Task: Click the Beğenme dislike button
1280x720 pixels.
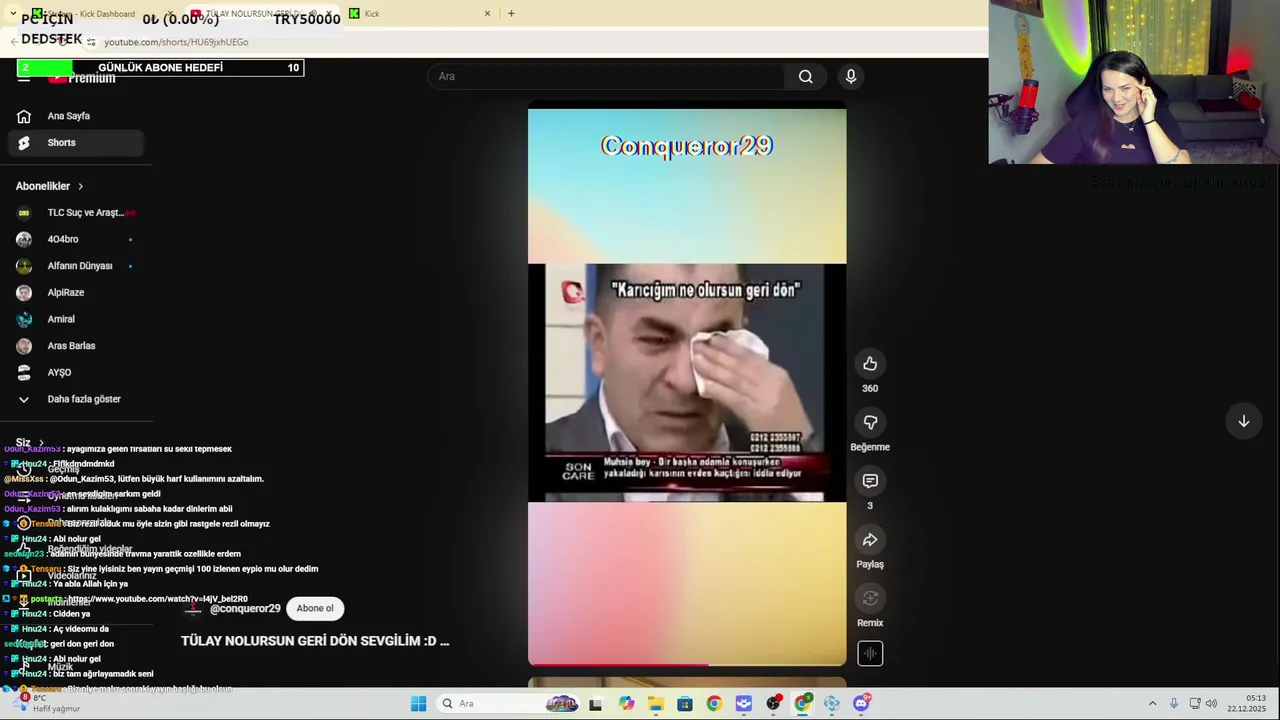Action: click(870, 423)
